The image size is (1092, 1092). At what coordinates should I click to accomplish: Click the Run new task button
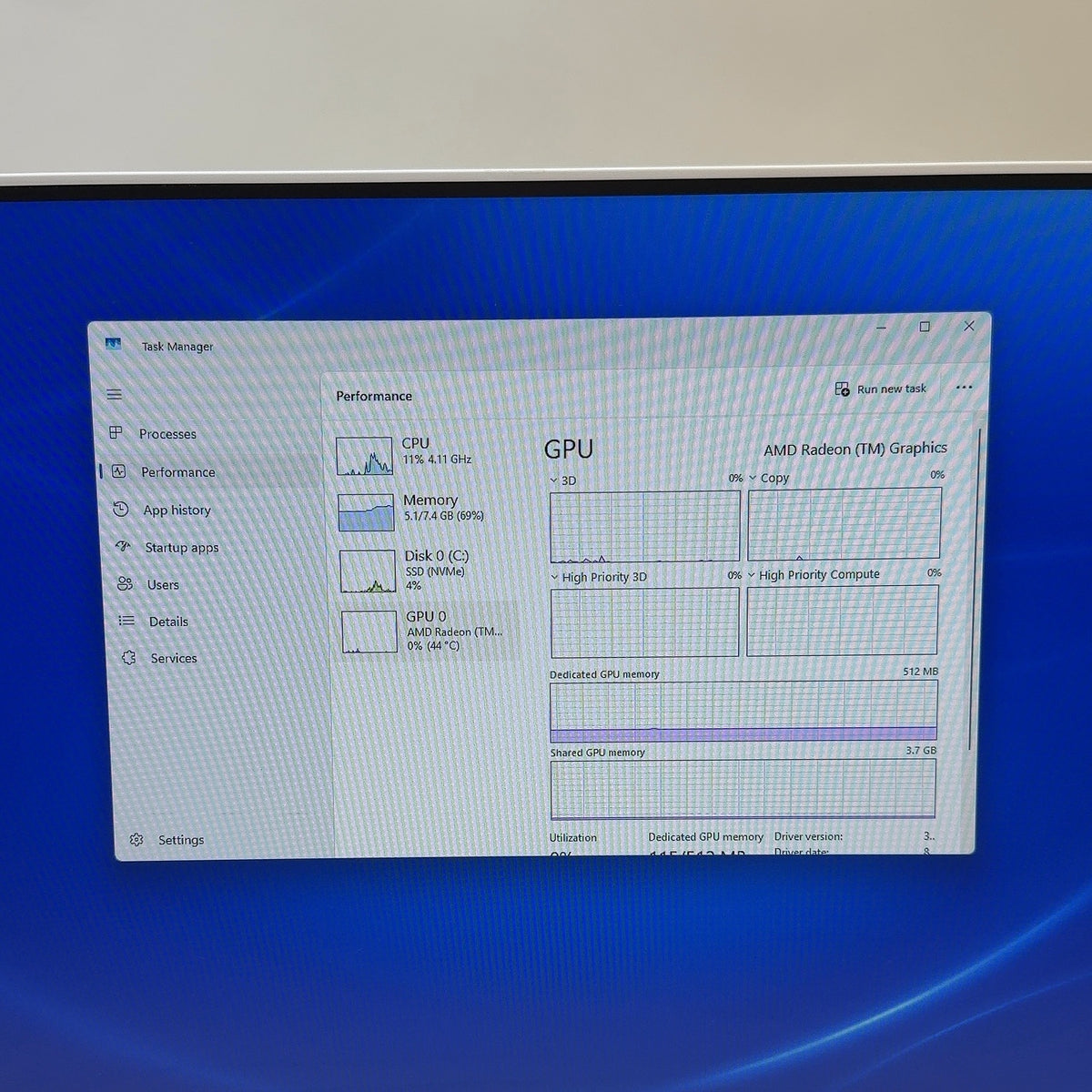(x=880, y=389)
